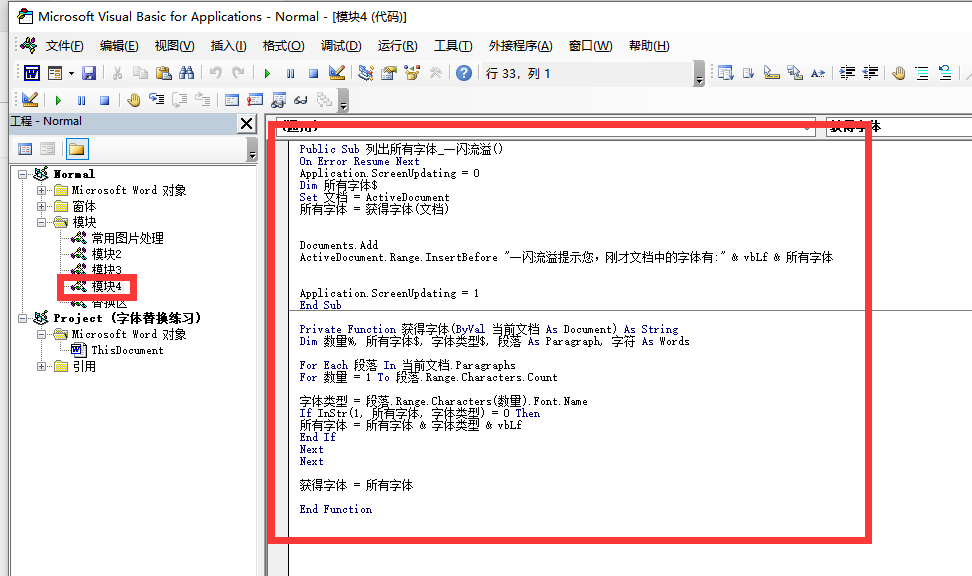Collapse the 模块 folder
The image size is (972, 576).
(42, 222)
